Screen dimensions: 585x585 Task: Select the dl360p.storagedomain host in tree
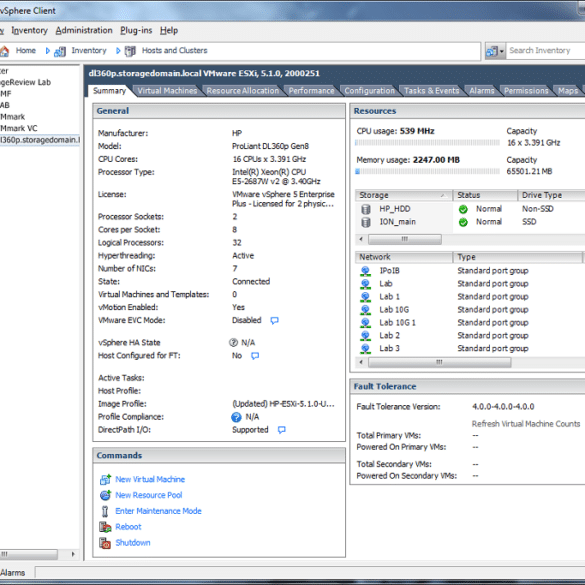40,140
